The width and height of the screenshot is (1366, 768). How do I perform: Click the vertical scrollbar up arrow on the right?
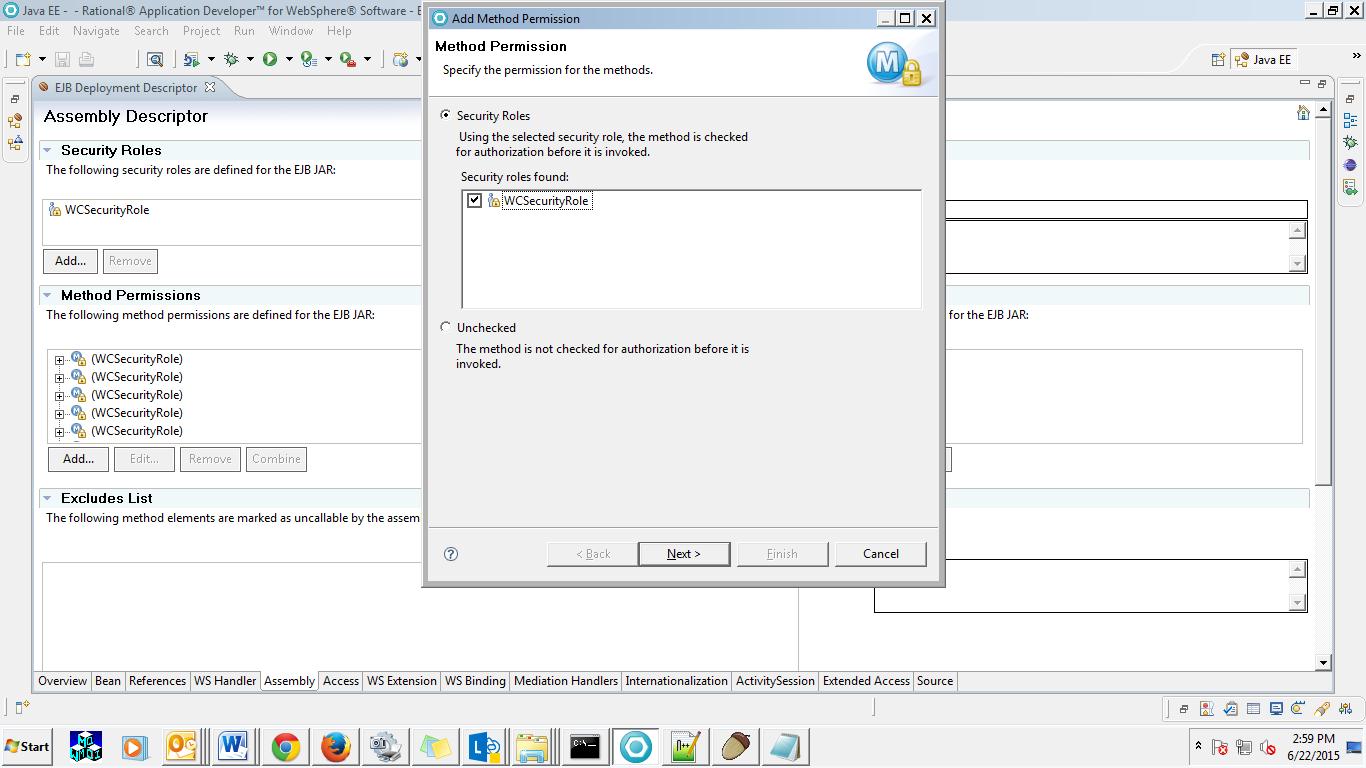(1324, 108)
